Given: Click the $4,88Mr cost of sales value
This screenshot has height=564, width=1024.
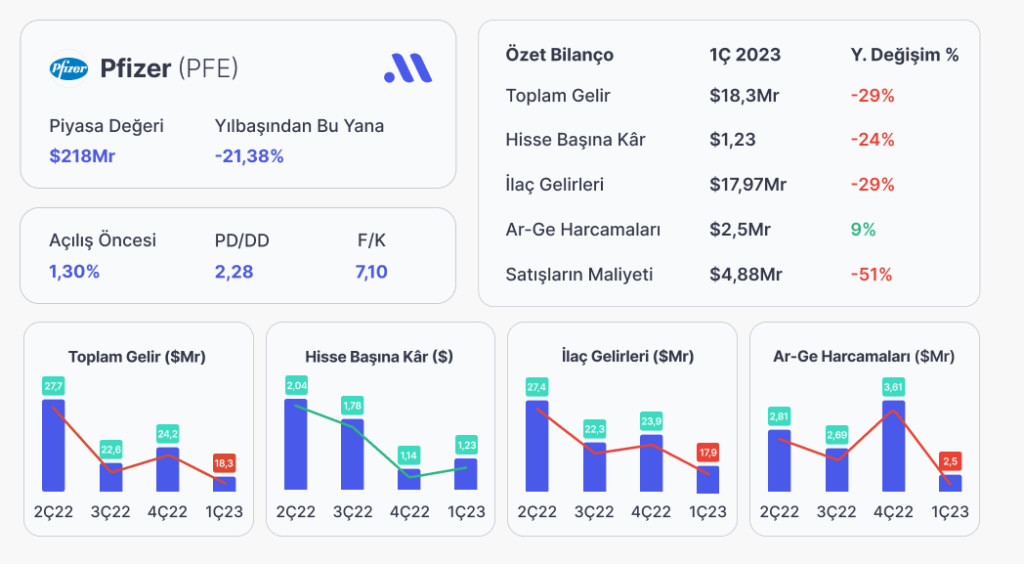Looking at the screenshot, I should (746, 274).
